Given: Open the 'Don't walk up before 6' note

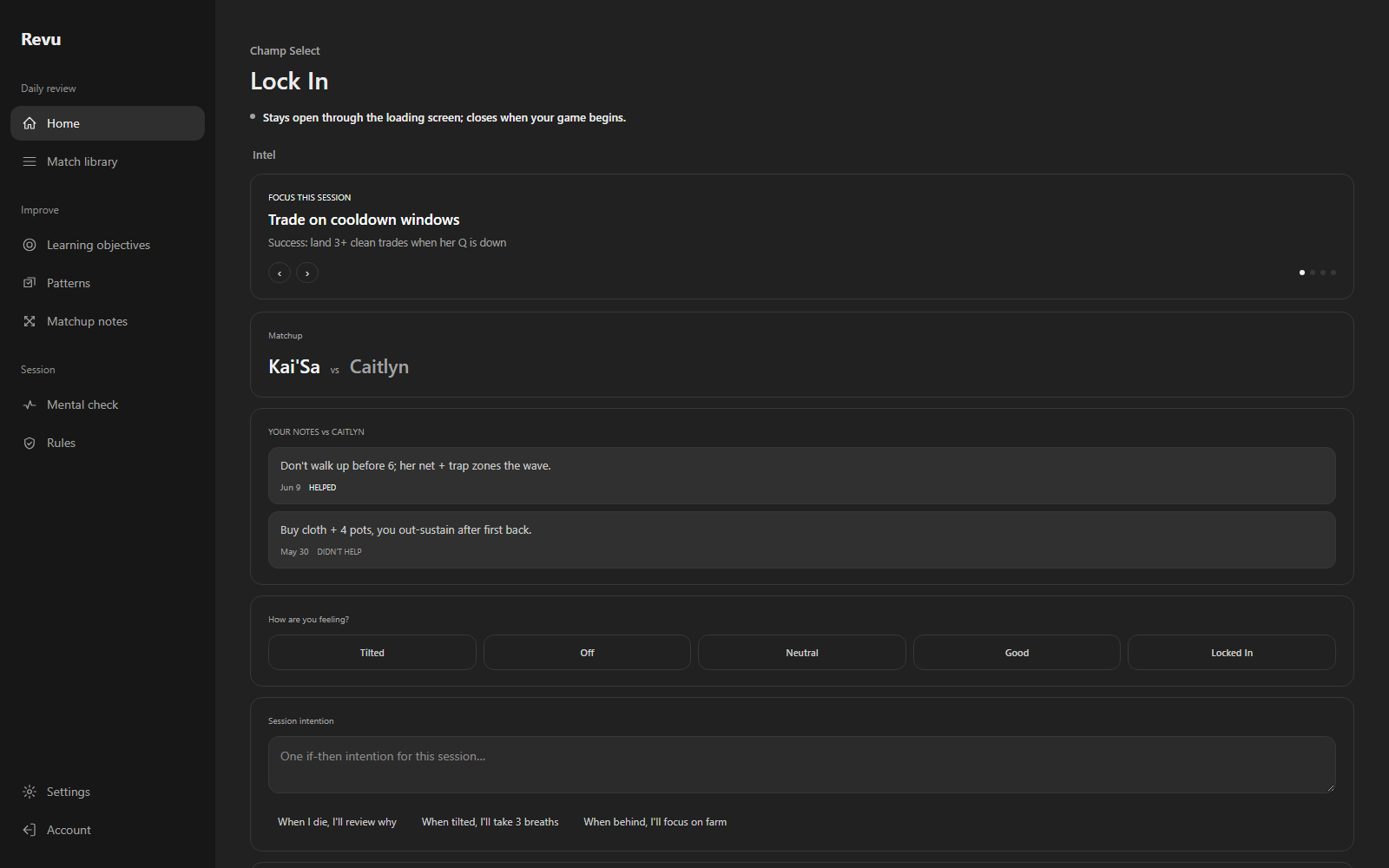Looking at the screenshot, I should coord(802,476).
